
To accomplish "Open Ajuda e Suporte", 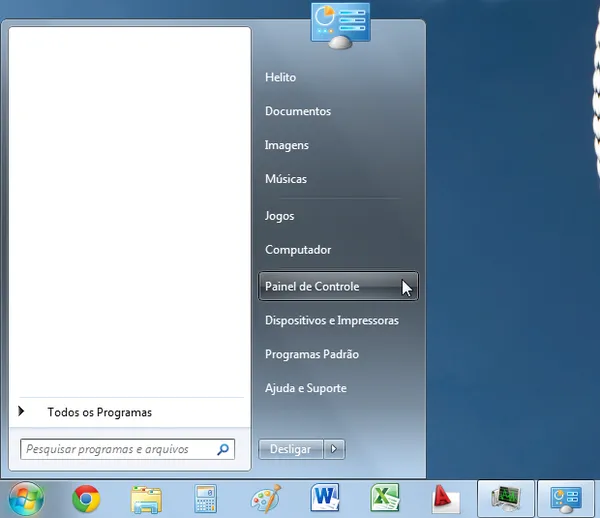I will point(306,388).
